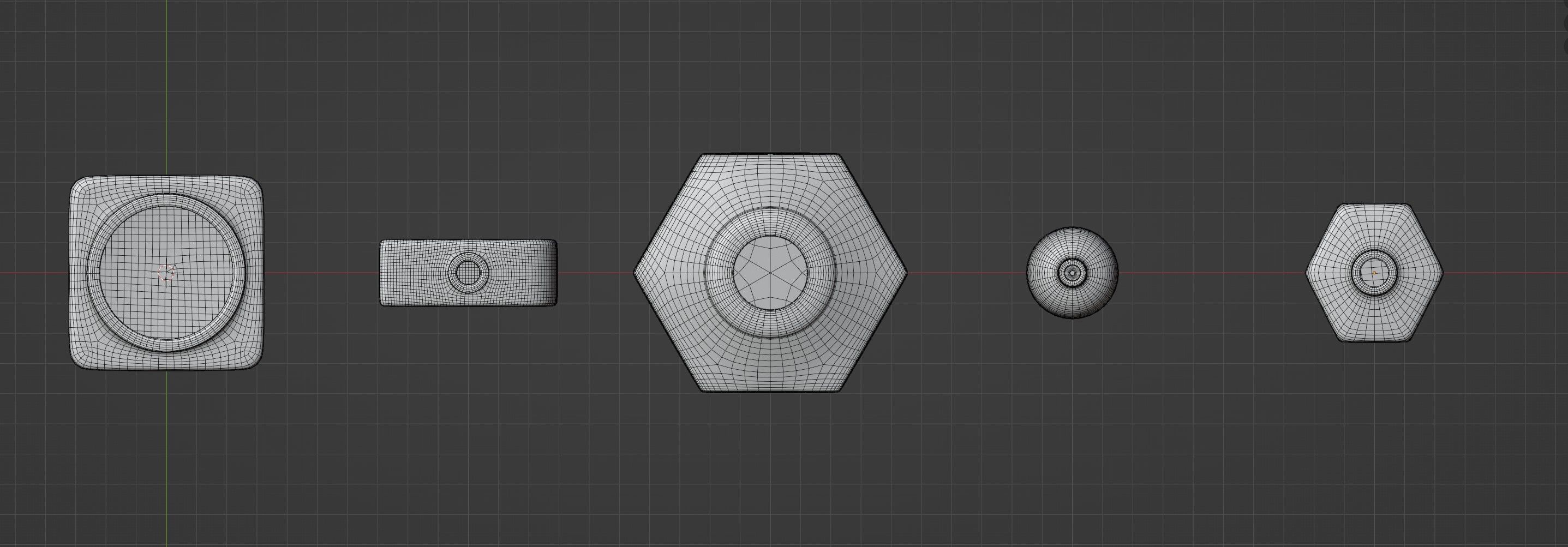Select the flat rectangular block mesh
The height and width of the screenshot is (547, 1568).
coord(468,272)
